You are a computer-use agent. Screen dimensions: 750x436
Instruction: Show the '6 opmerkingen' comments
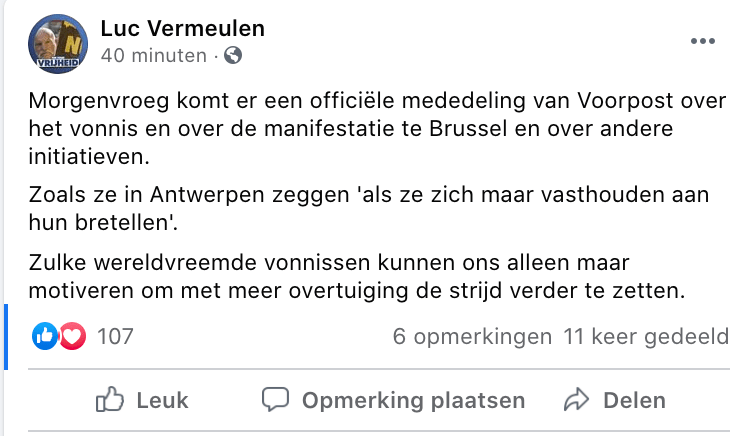[x=472, y=337]
